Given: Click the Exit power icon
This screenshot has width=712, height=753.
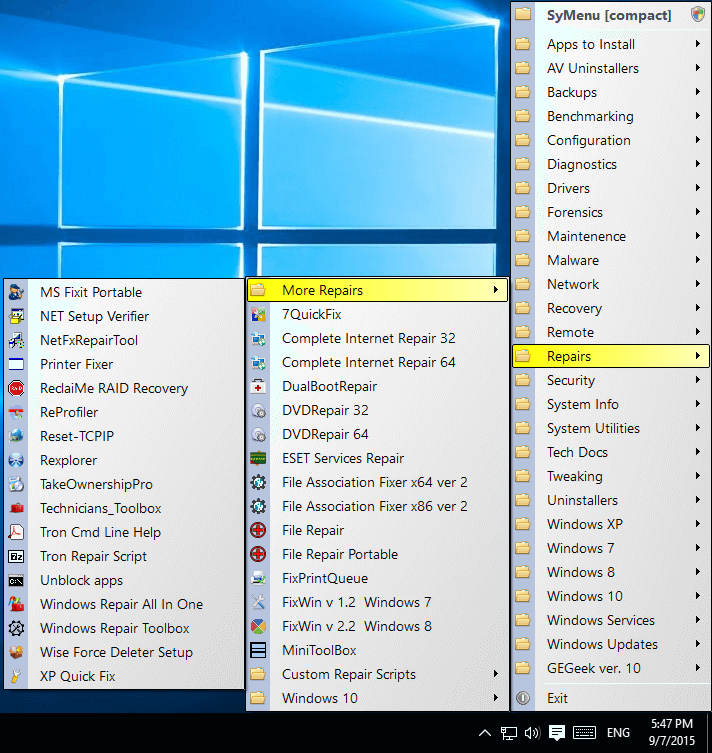Looking at the screenshot, I should tap(523, 698).
